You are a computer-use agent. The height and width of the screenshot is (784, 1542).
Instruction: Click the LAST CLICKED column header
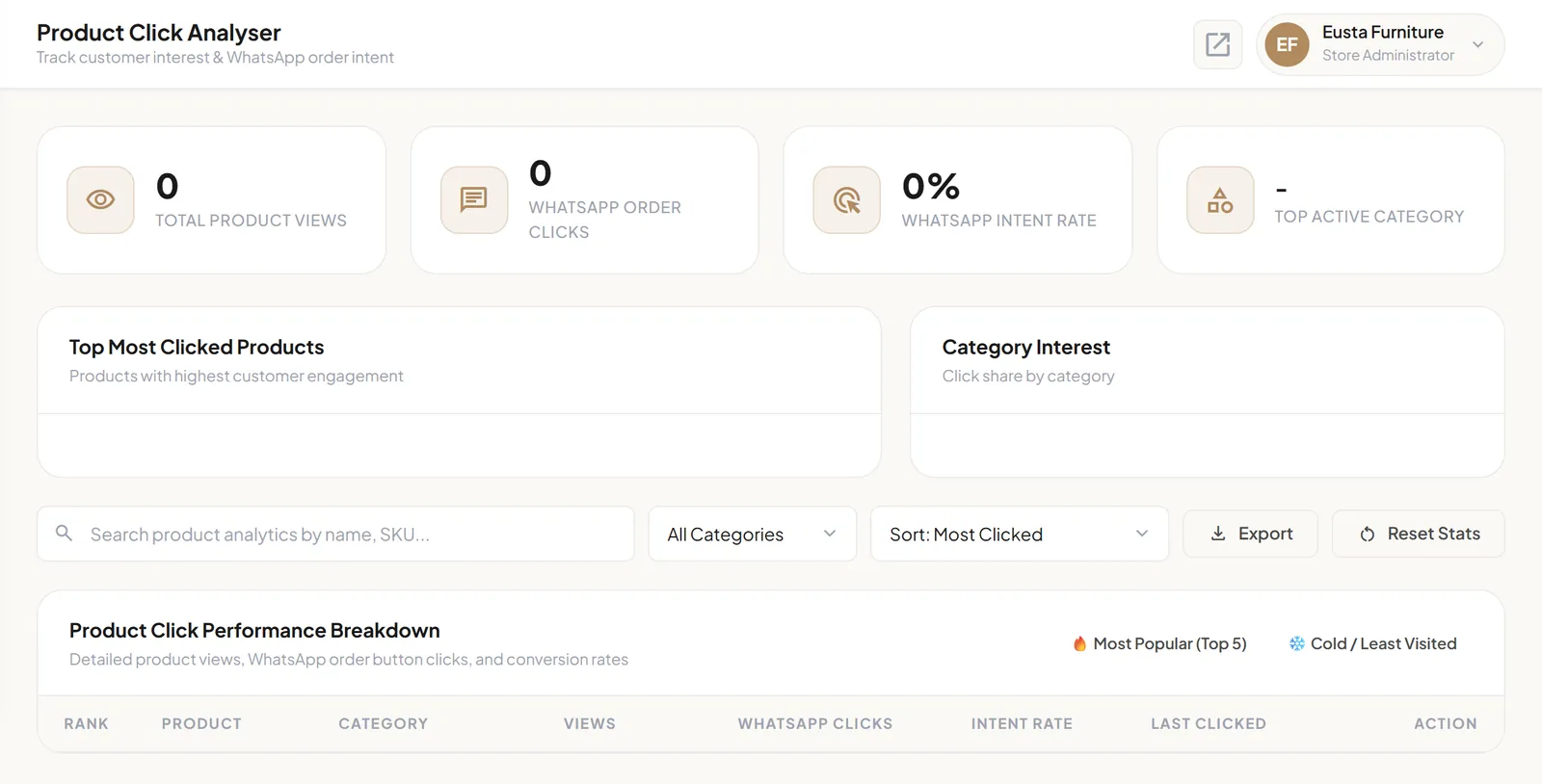pos(1209,723)
